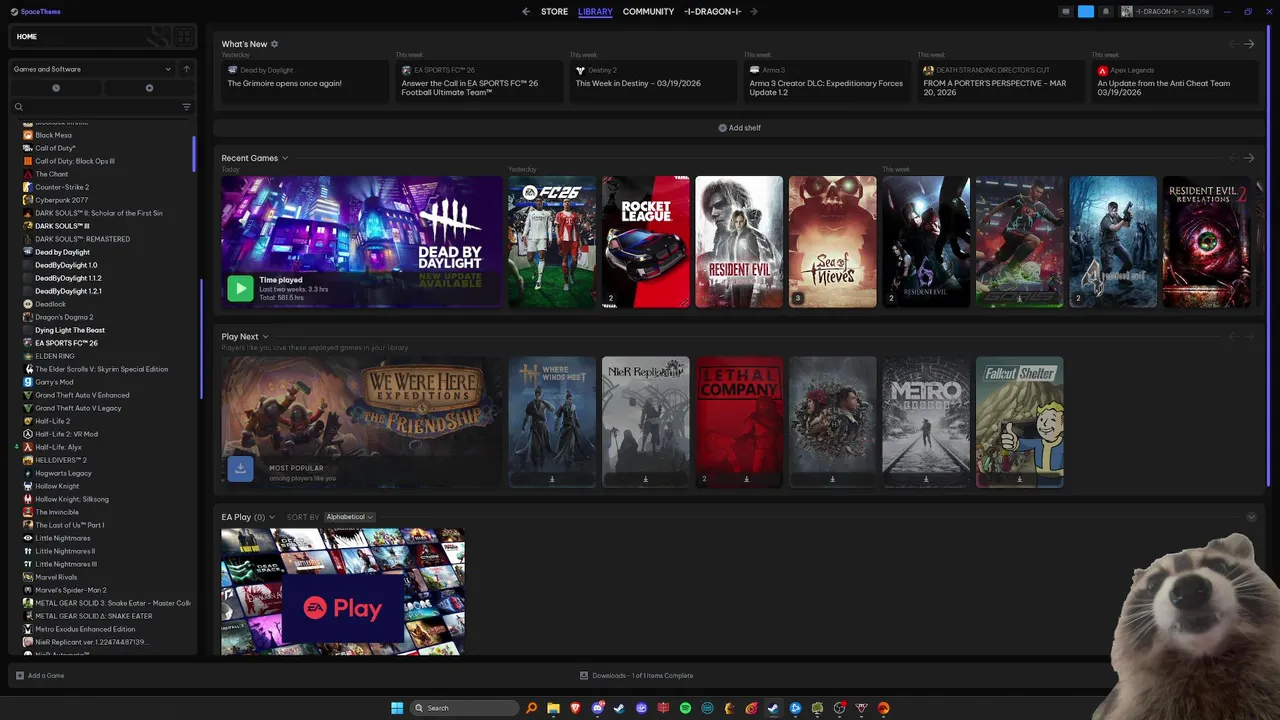Click the EA SPORTS FC 26 cover
The height and width of the screenshot is (720, 1280).
coord(552,242)
